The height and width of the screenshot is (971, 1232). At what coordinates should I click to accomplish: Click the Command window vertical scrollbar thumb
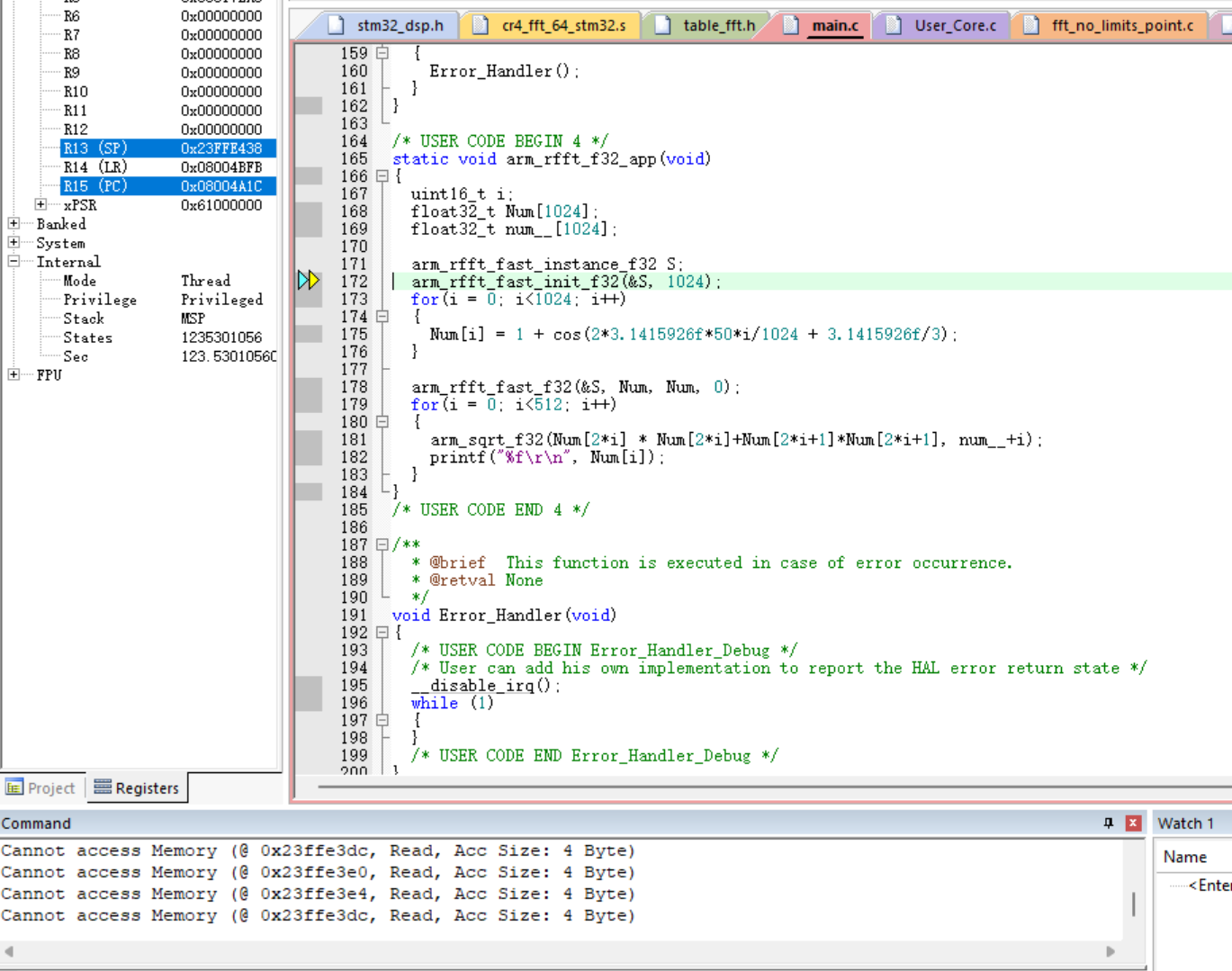(x=1133, y=904)
